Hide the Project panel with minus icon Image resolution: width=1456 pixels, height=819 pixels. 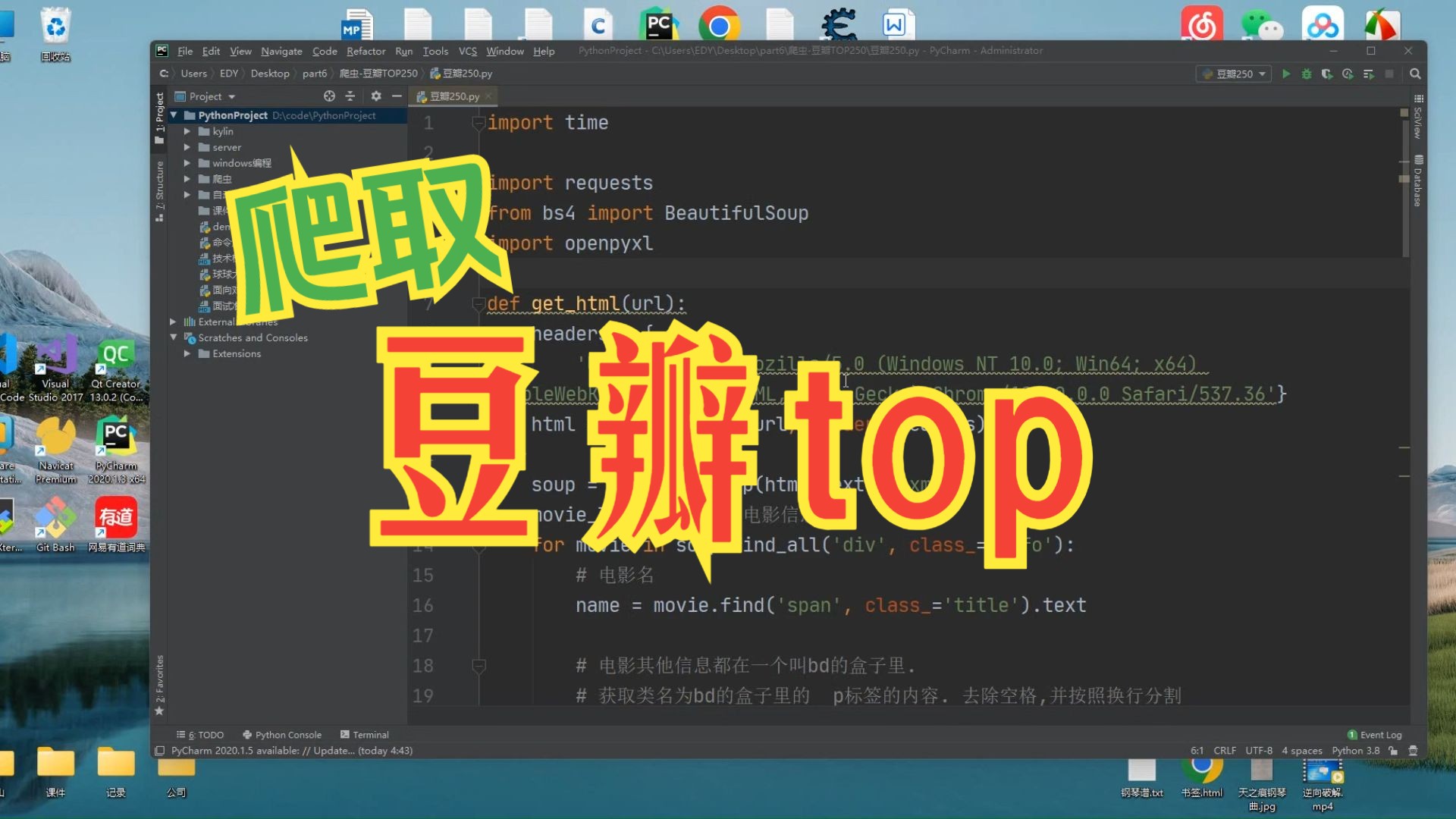(397, 96)
